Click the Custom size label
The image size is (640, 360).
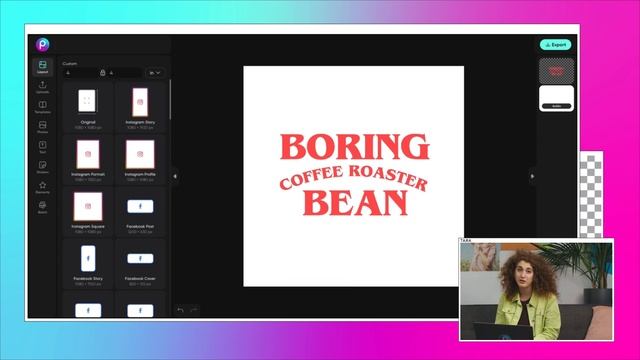[x=70, y=64]
